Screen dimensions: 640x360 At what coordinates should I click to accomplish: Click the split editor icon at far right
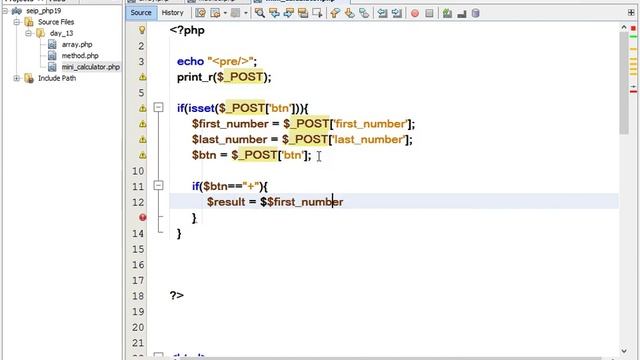pos(631,13)
